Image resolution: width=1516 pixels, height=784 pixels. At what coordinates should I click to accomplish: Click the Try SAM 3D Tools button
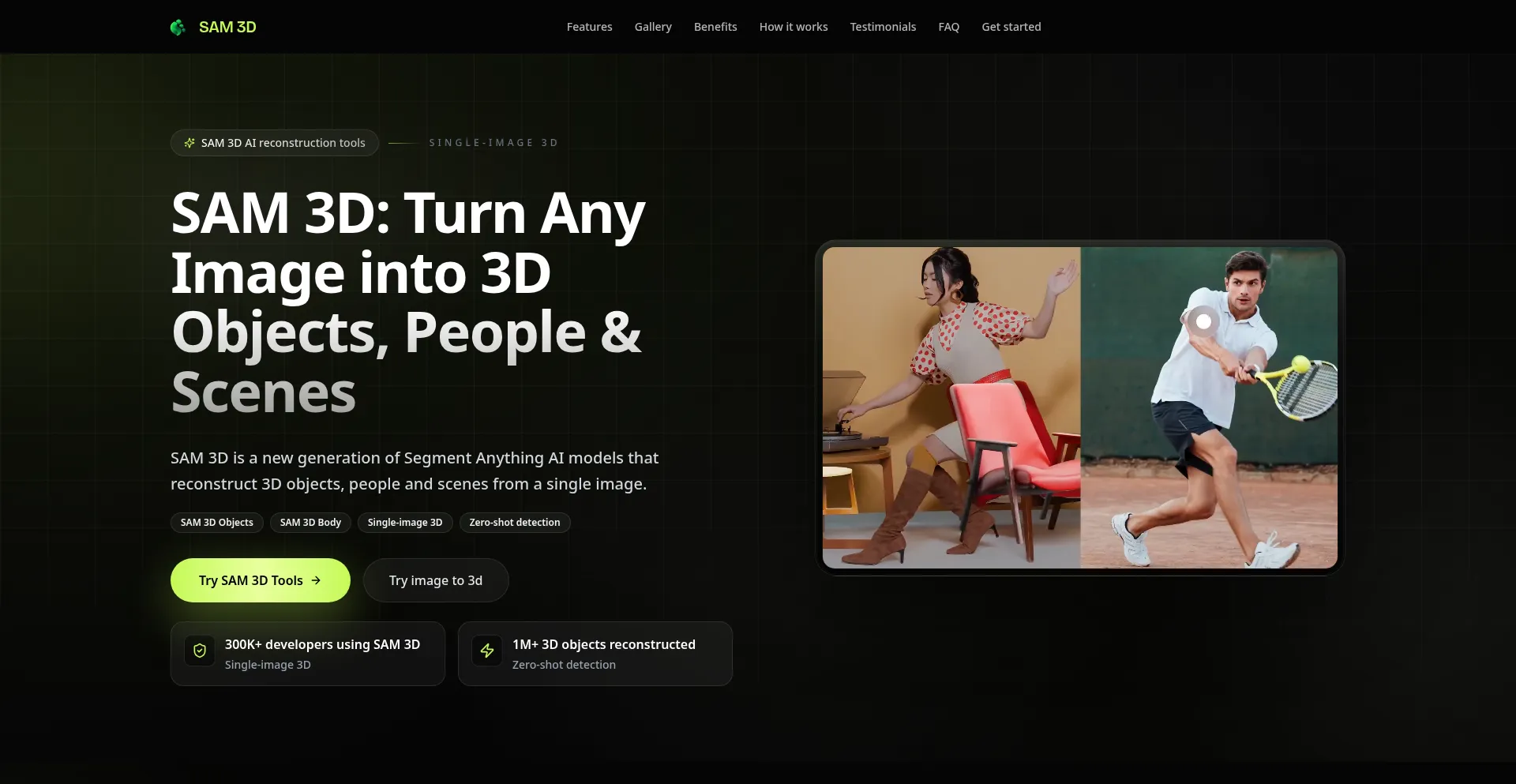pos(261,580)
